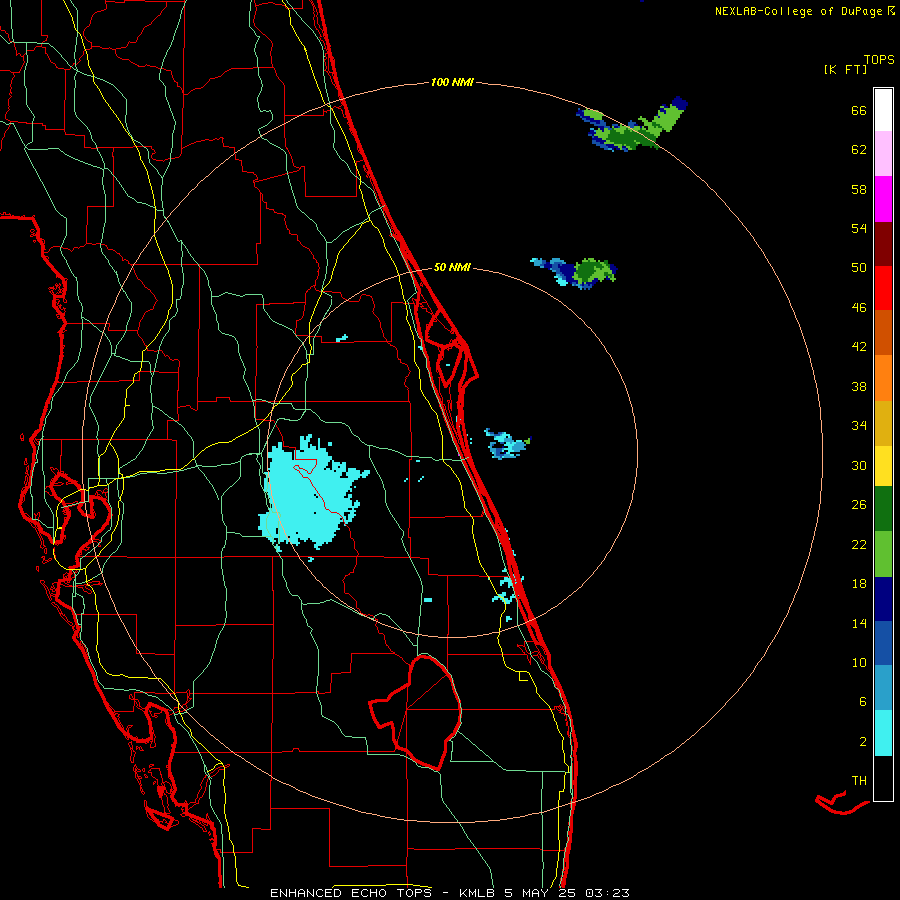The image size is (900, 900).
Task: Click the legend value 66
Action: (859, 110)
